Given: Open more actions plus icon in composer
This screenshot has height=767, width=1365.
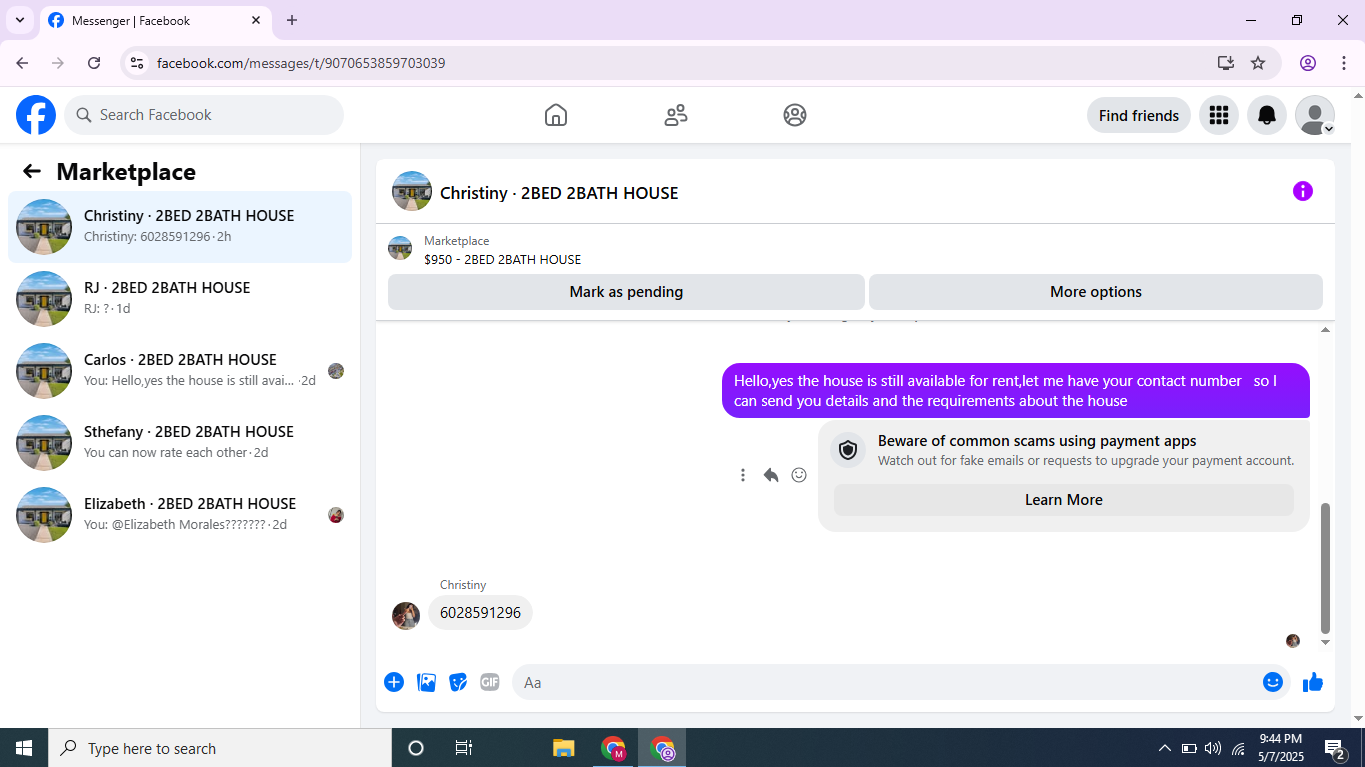Looking at the screenshot, I should [394, 682].
